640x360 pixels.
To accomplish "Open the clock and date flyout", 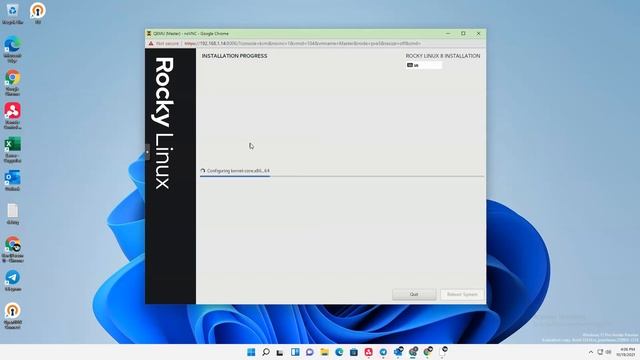I will point(627,352).
